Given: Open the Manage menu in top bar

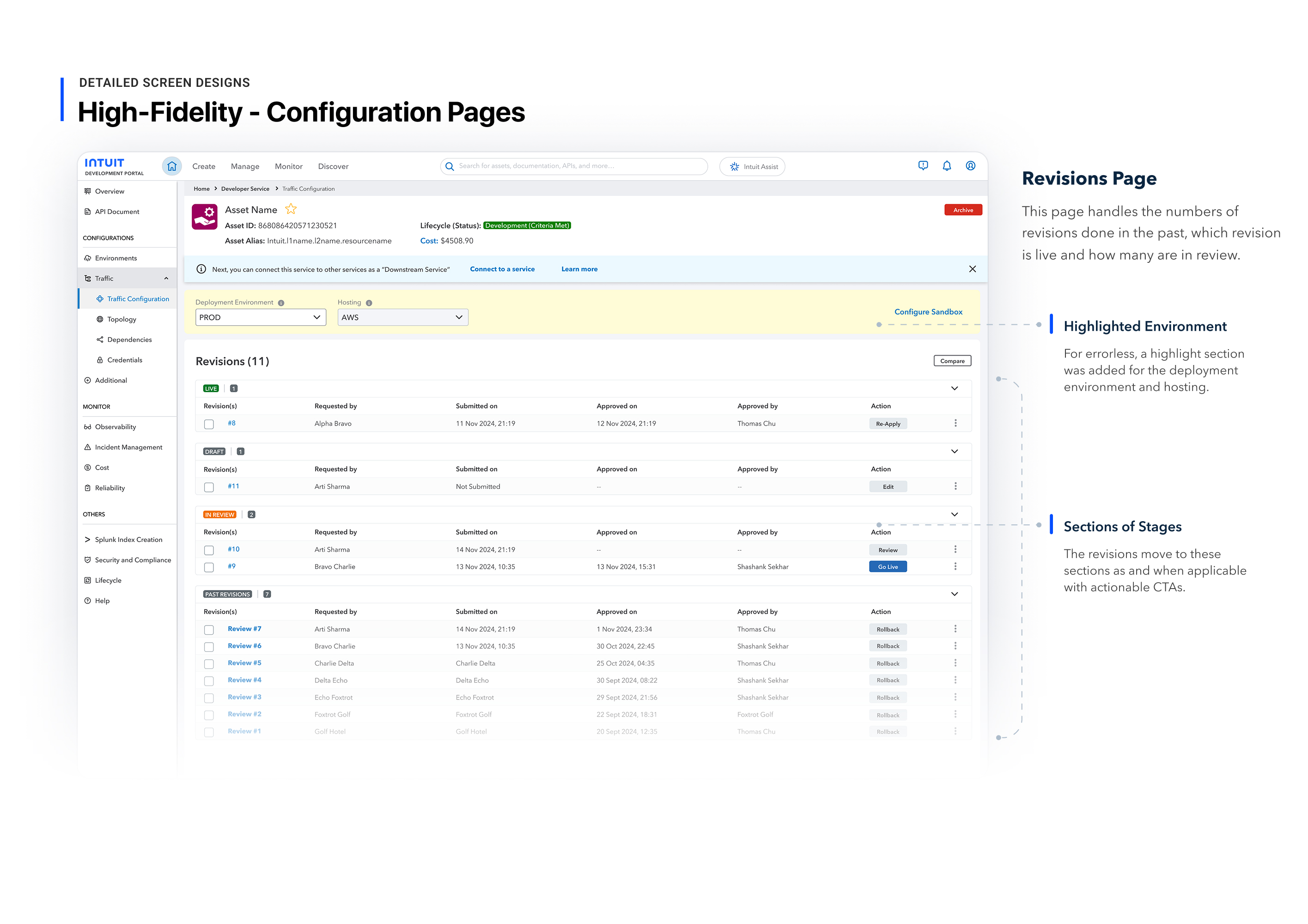Looking at the screenshot, I should [245, 166].
